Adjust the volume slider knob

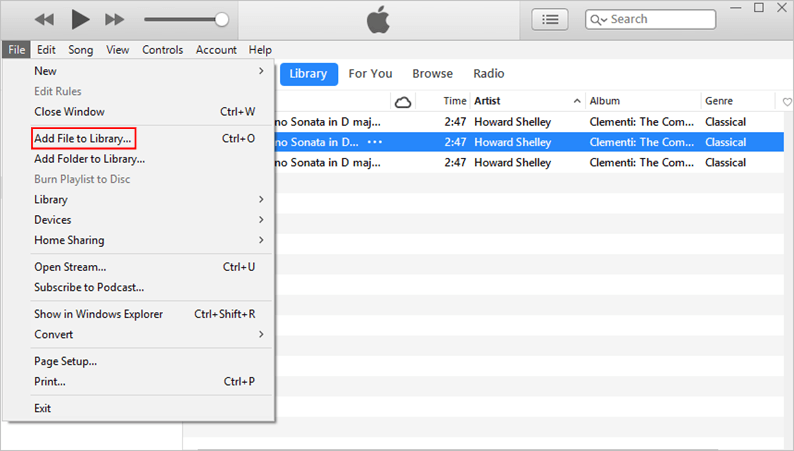(221, 20)
